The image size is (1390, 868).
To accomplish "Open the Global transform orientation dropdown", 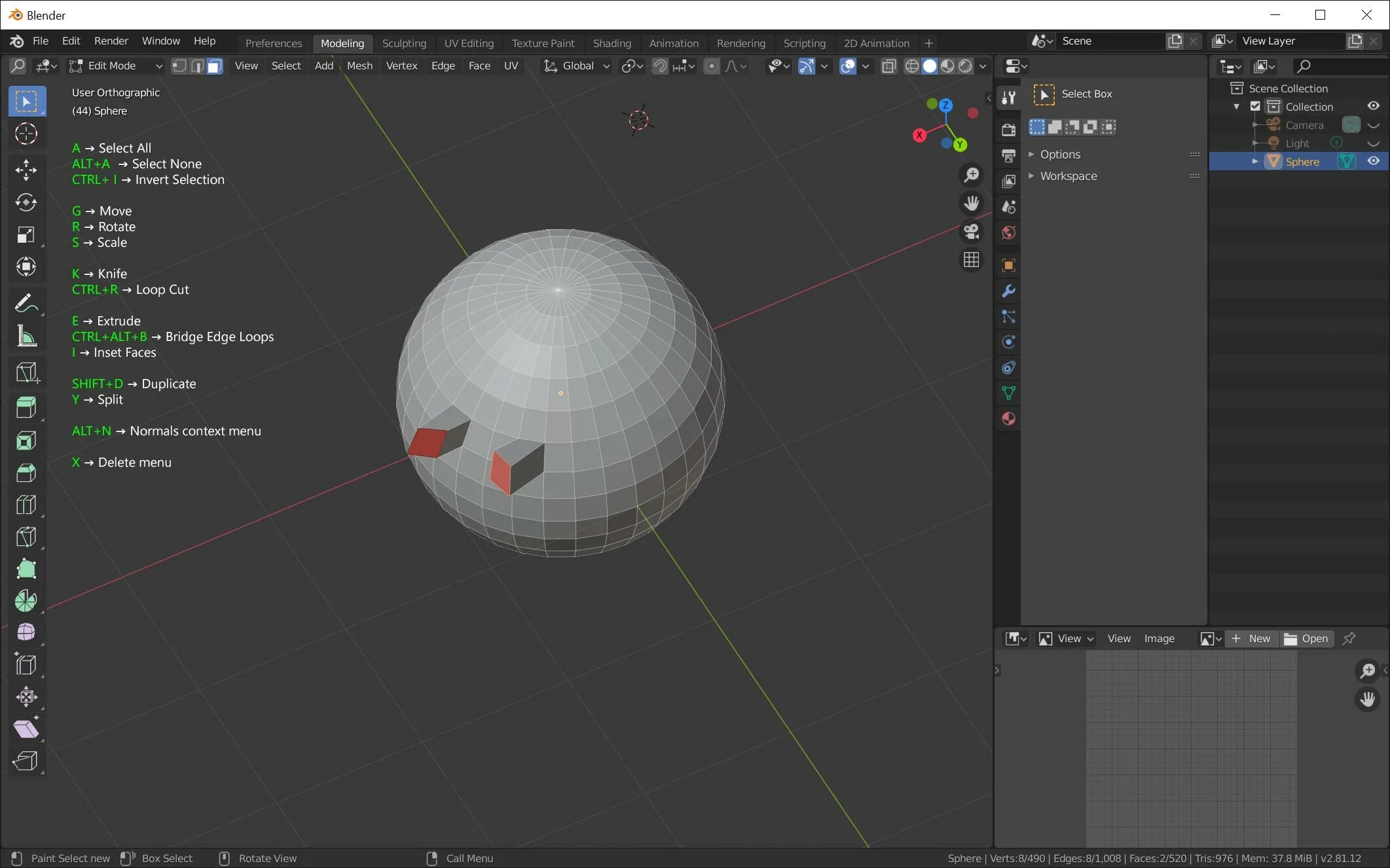I will 575,65.
